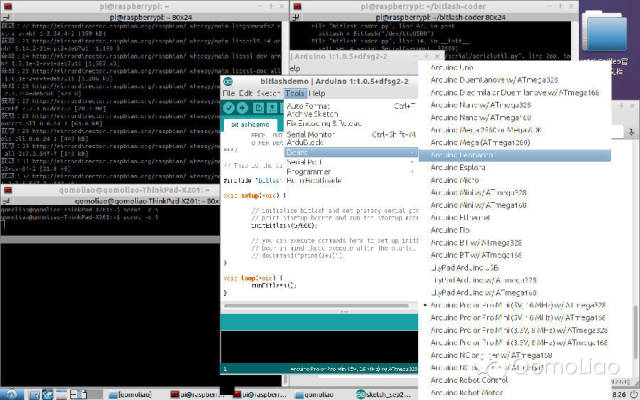640x400 pixels.
Task: Click the Arduino logo in the bitlashdemo title bar
Action: [227, 81]
